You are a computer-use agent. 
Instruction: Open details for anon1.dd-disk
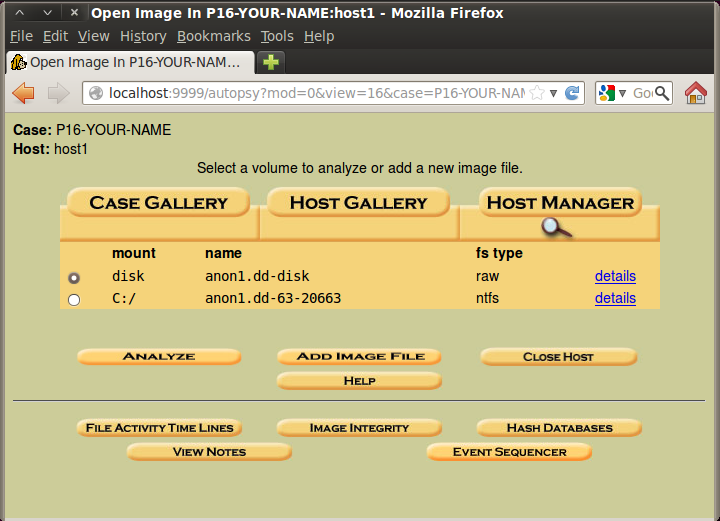pyautogui.click(x=615, y=276)
